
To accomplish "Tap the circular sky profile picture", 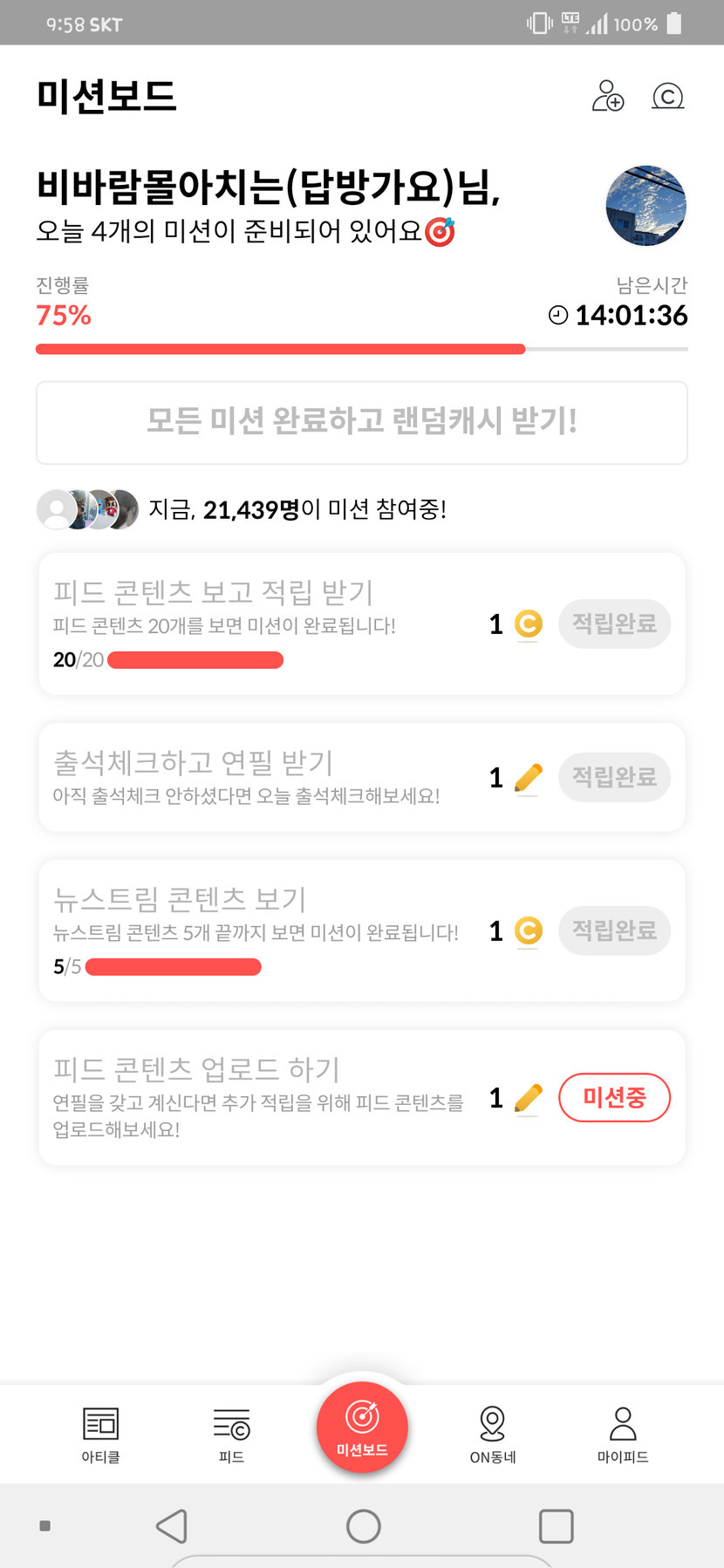I will click(x=645, y=207).
